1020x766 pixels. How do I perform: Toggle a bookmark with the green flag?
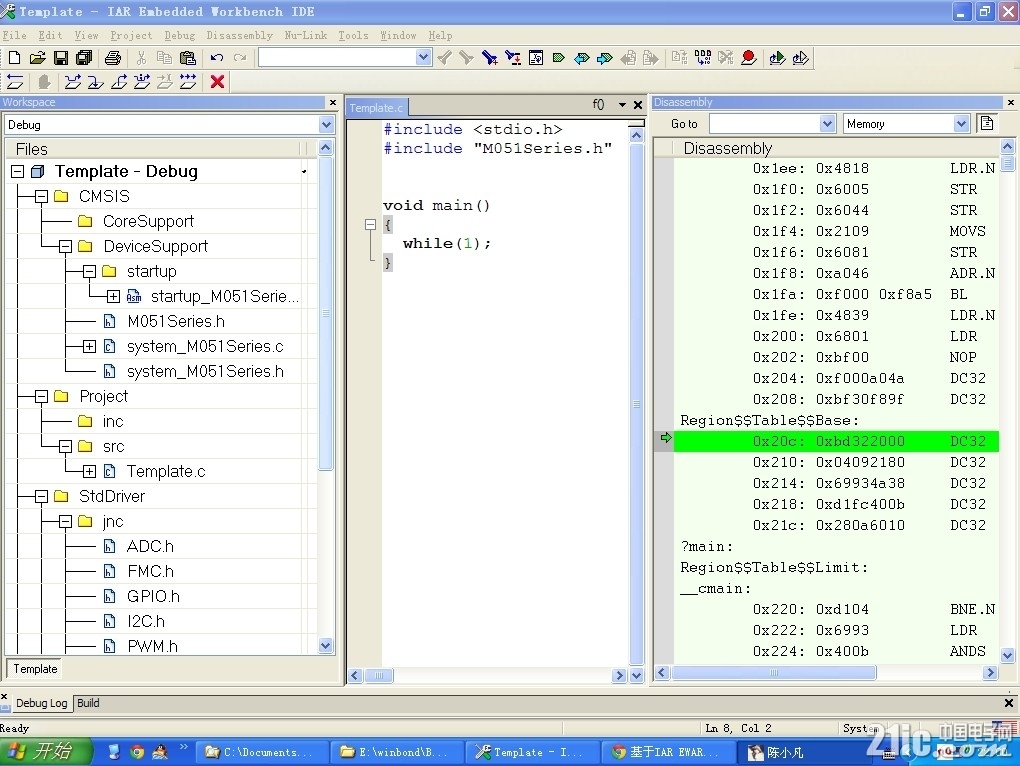[558, 58]
